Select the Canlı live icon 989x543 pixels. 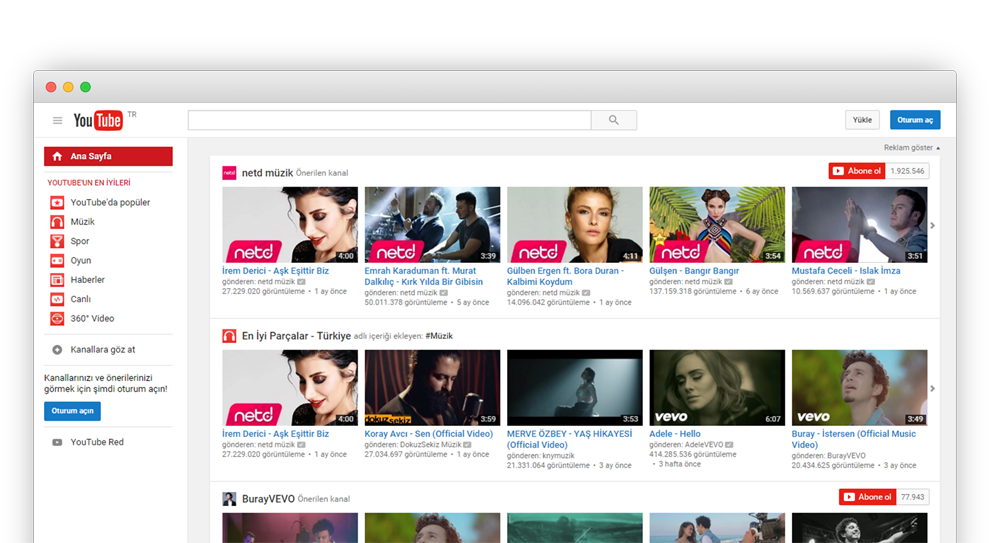[57, 299]
